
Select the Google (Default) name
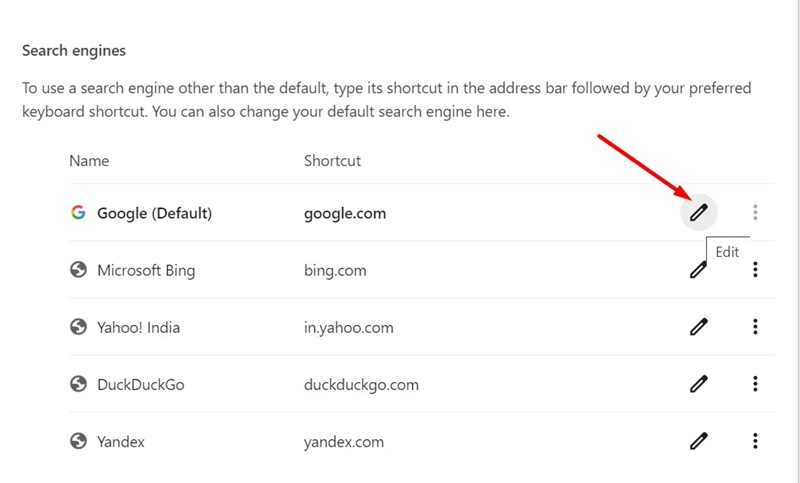(155, 213)
